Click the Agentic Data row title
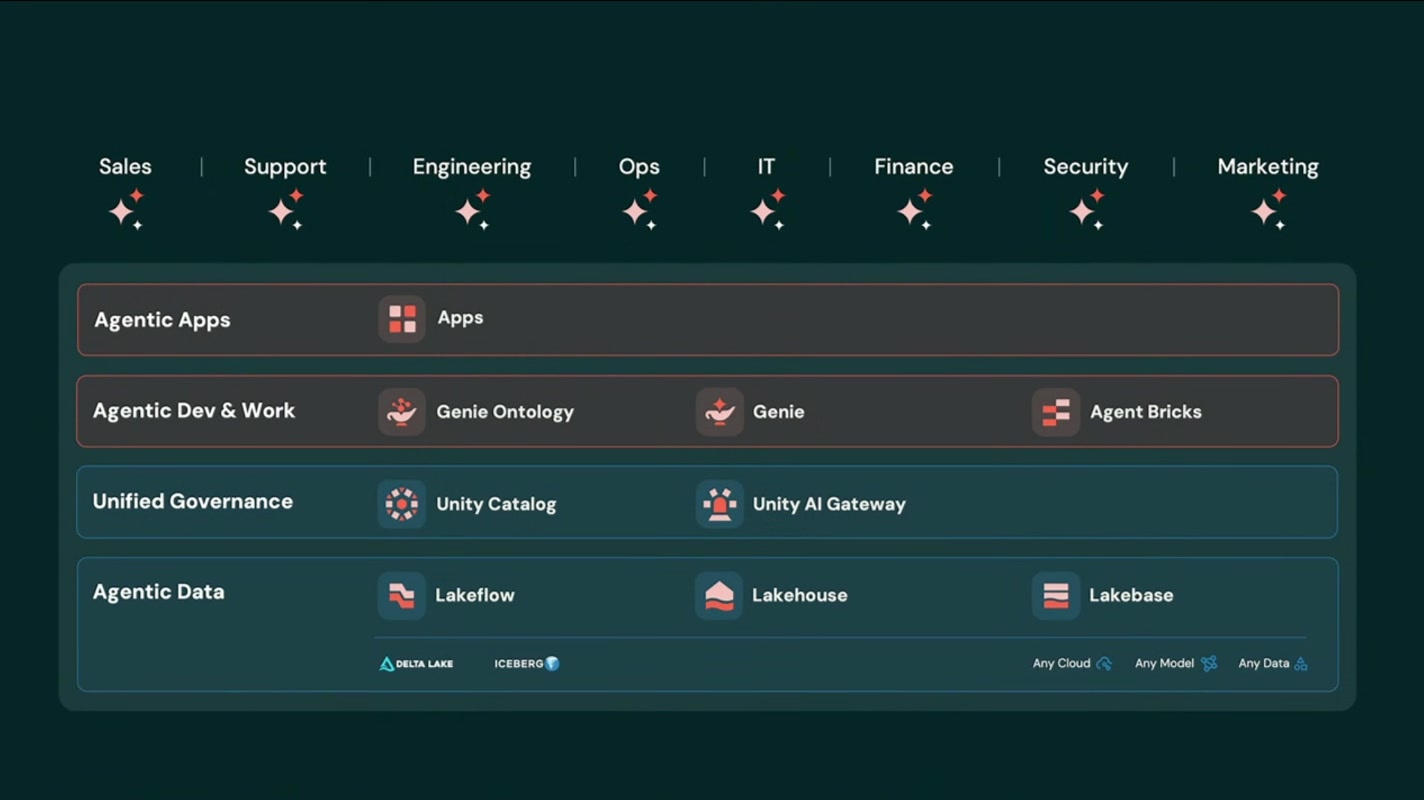 (158, 592)
